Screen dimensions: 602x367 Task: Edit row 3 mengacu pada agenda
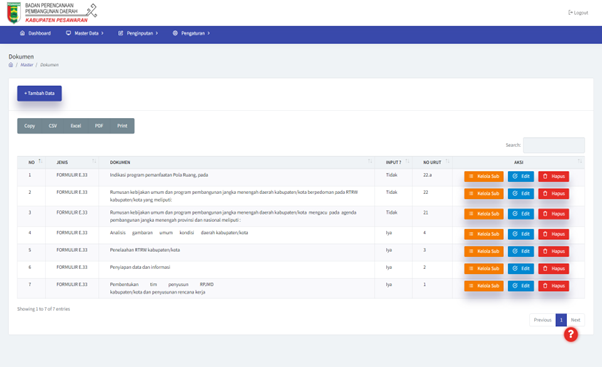click(x=521, y=214)
